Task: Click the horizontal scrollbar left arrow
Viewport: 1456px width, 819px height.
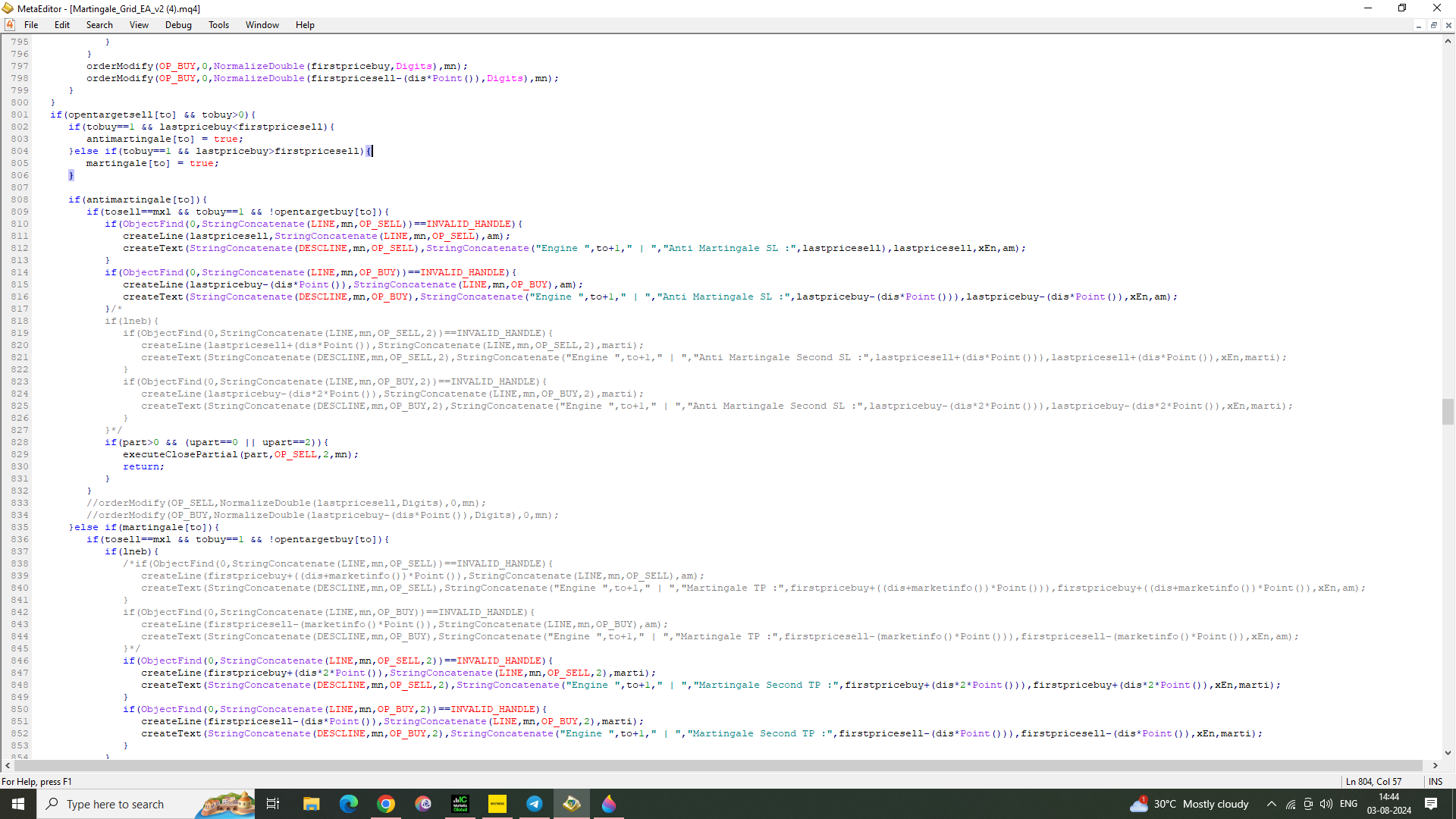Action: (8, 766)
